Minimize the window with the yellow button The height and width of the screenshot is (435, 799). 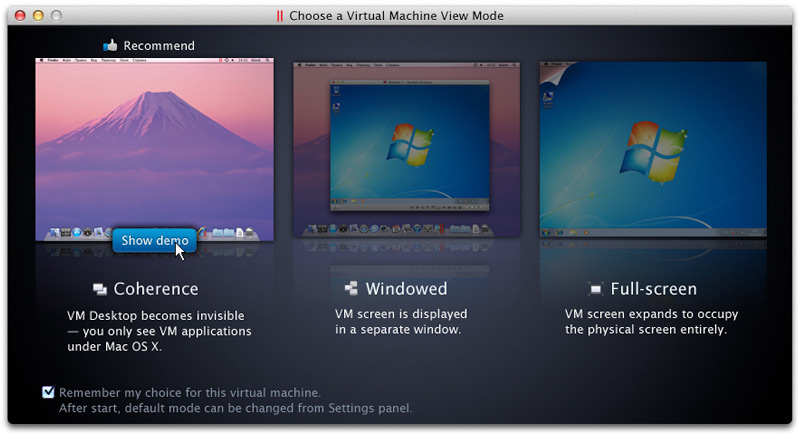38,16
